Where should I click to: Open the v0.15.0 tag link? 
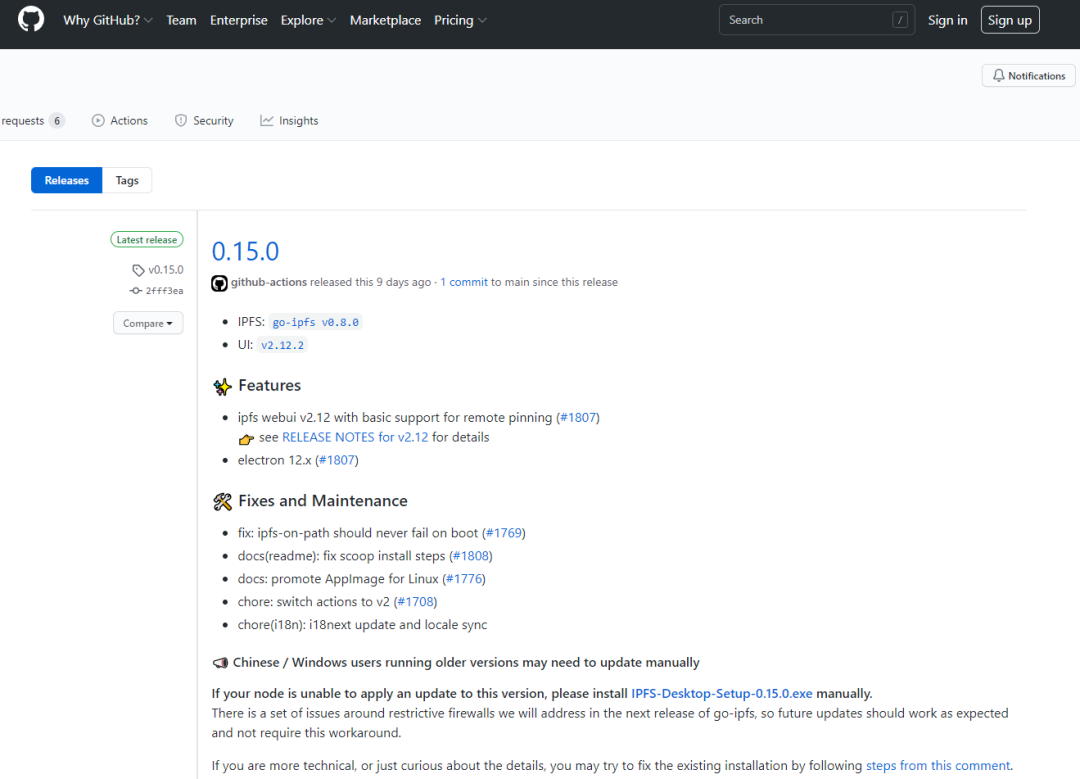pyautogui.click(x=166, y=269)
